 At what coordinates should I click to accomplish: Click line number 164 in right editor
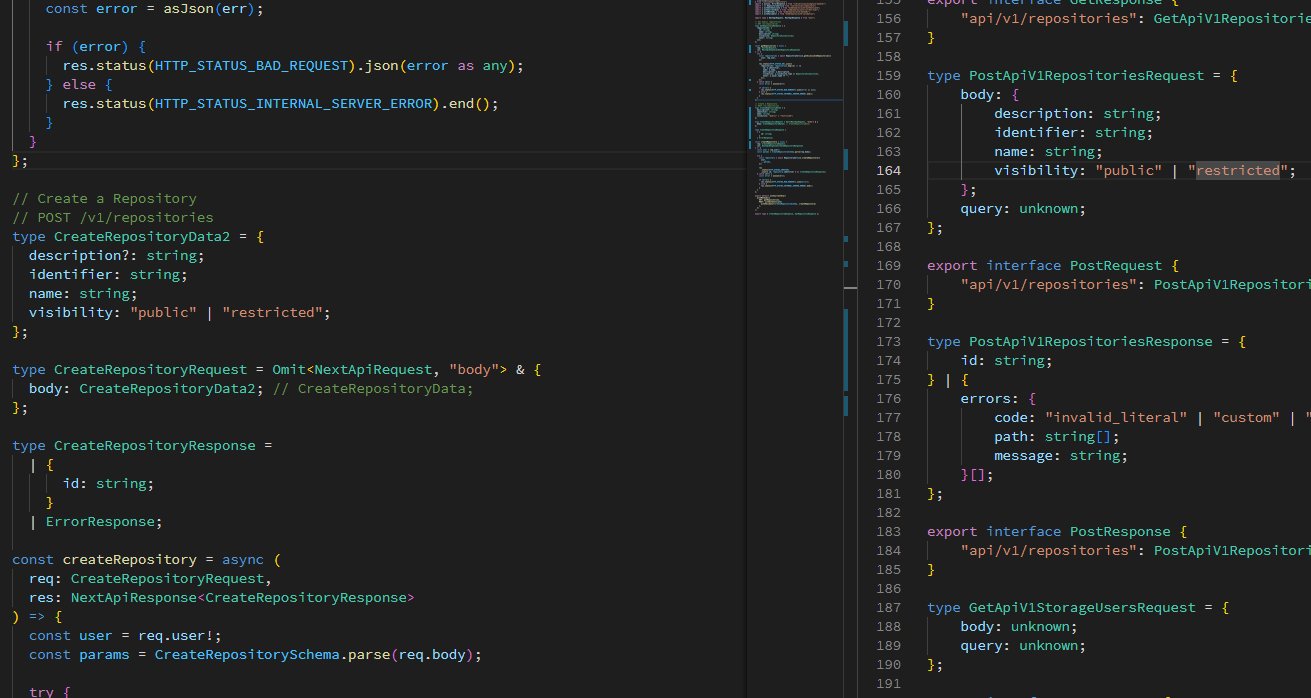886,171
